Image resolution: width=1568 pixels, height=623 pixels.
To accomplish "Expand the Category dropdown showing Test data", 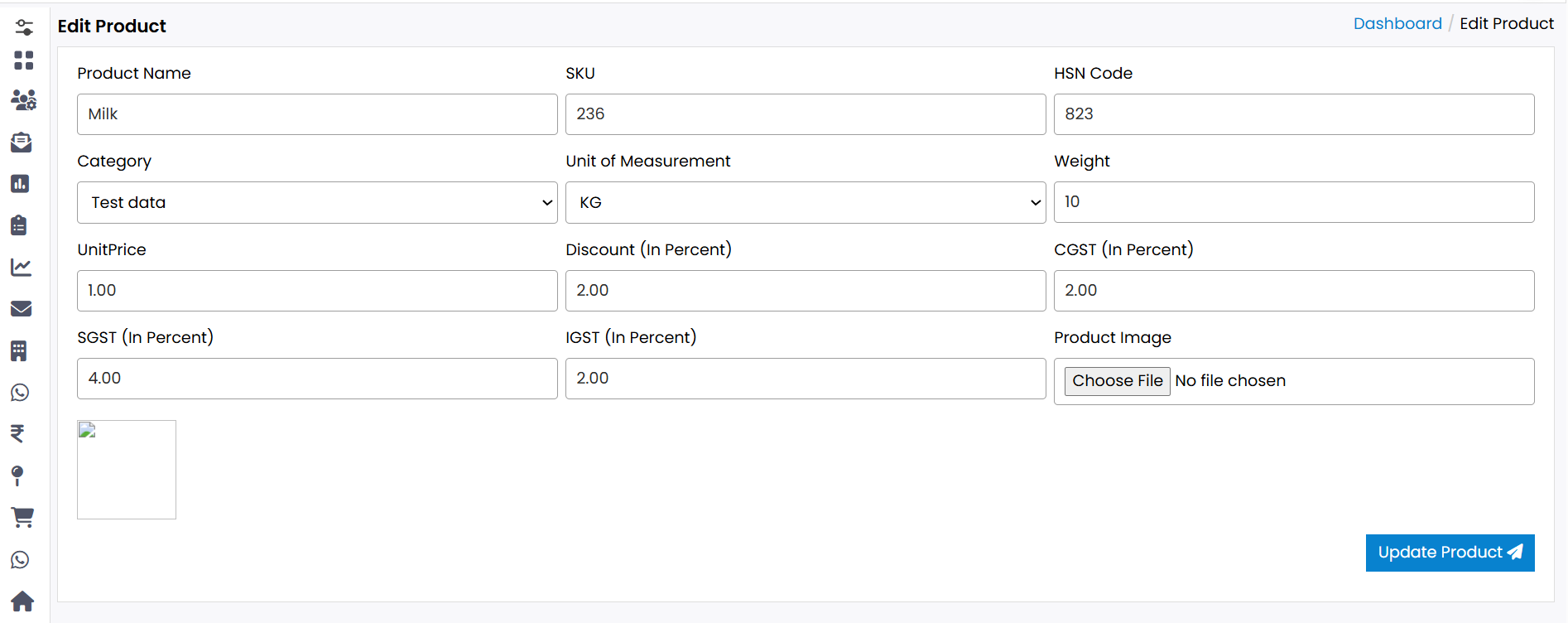I will [317, 203].
